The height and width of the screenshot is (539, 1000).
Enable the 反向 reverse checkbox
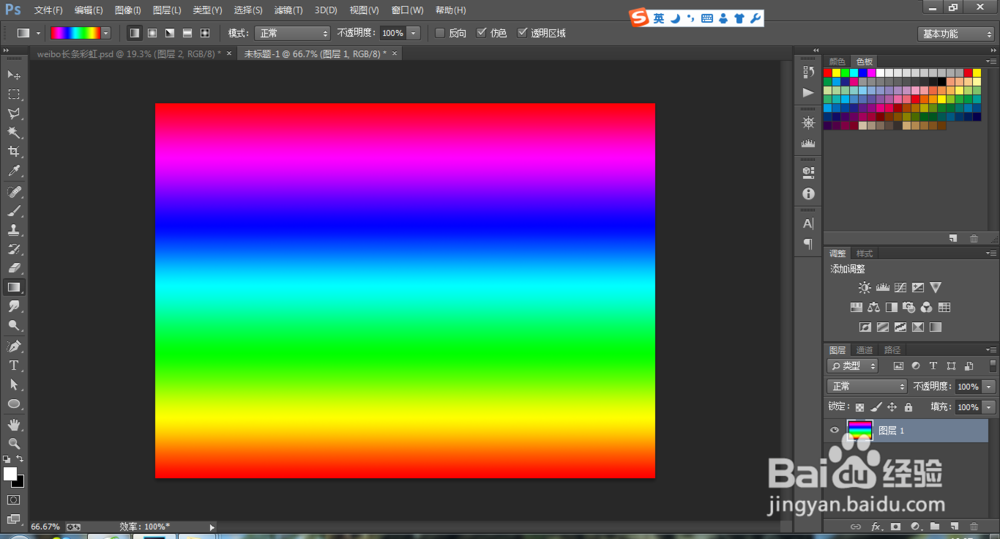(440, 33)
